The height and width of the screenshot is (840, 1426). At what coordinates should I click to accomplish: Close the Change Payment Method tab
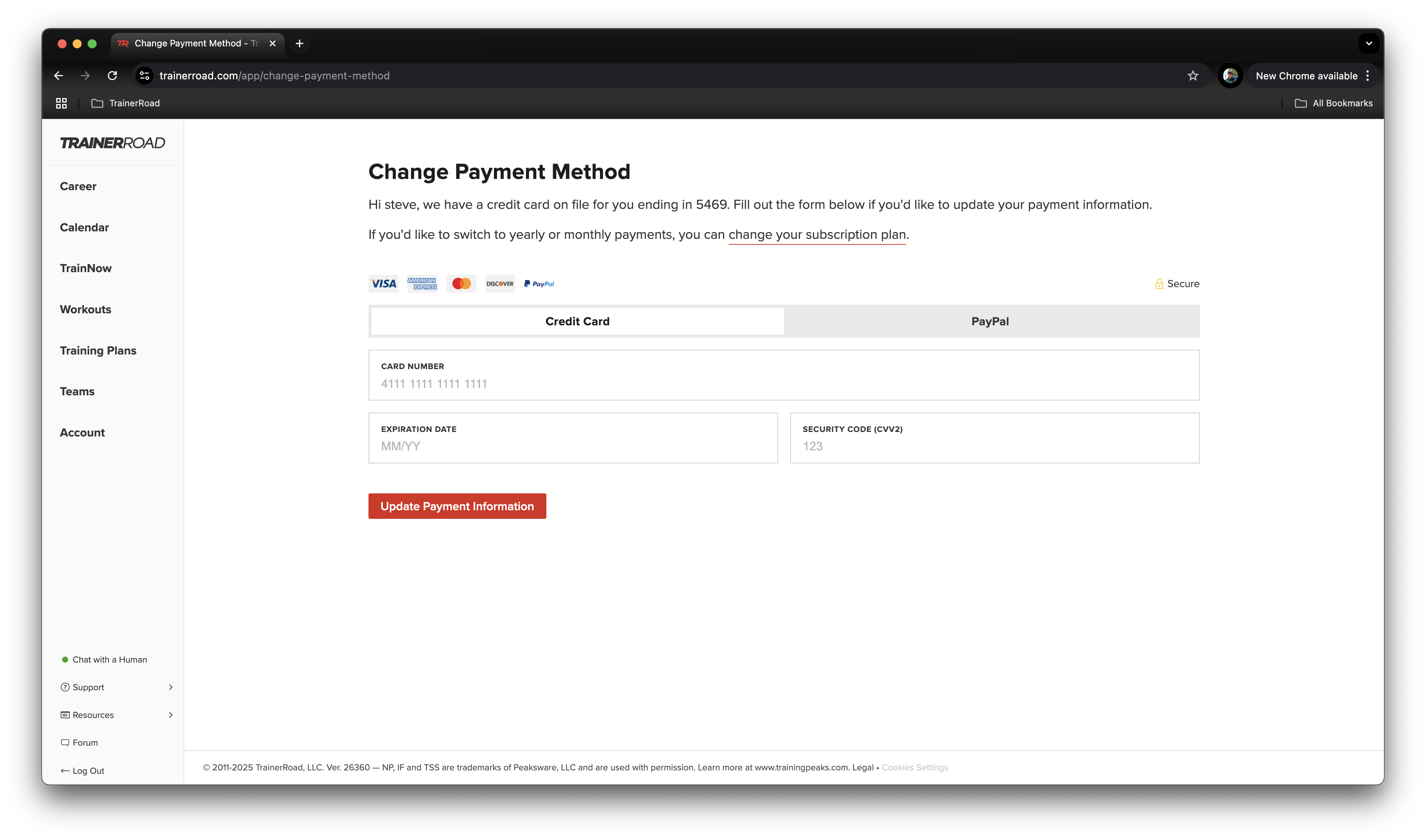(x=273, y=43)
